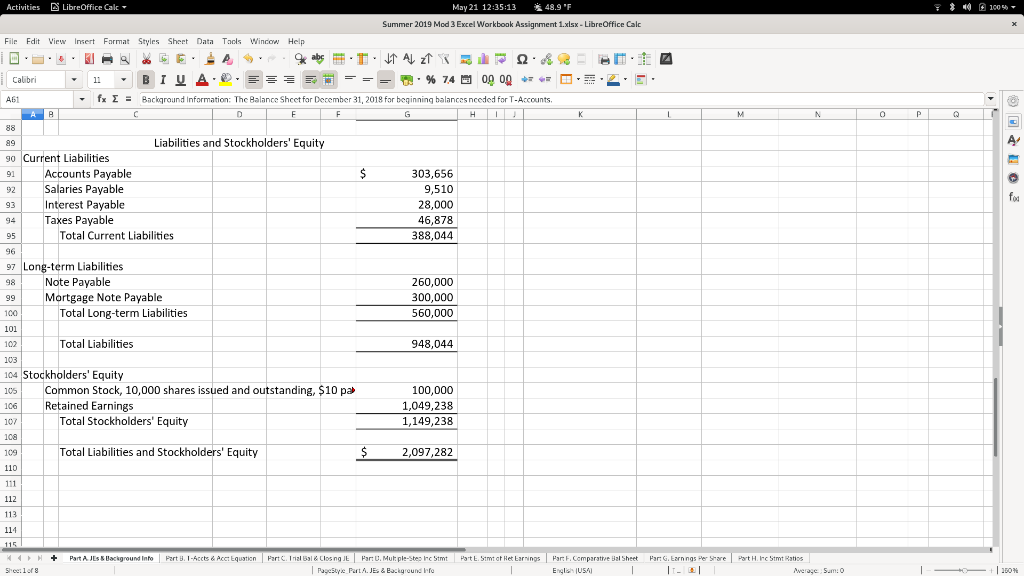Save the document with the Save icon
The image size is (1024, 576).
click(x=61, y=59)
